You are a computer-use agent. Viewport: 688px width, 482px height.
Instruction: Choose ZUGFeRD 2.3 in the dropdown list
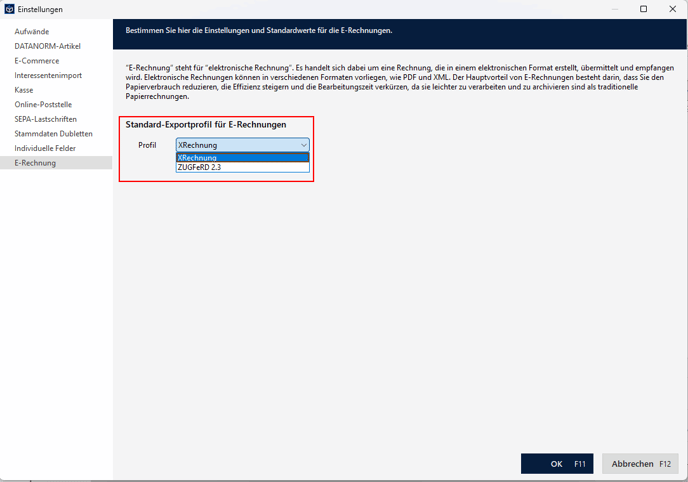243,167
